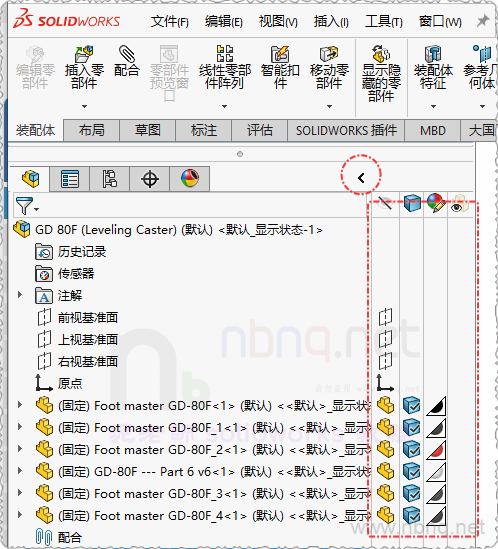498x549 pixels.
Task: Open dropdown under Assembly Features (装配体特征)
Action: pyautogui.click(x=433, y=106)
